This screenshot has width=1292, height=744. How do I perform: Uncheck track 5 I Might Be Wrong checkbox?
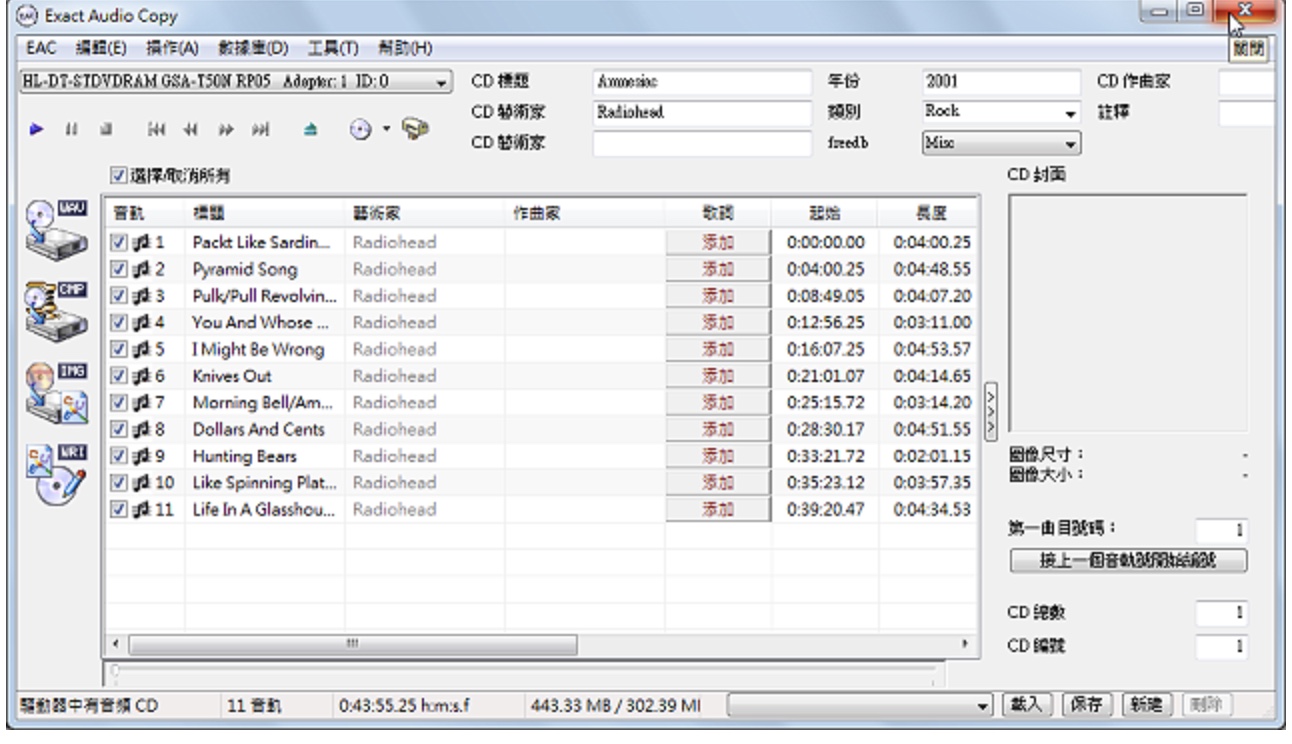(x=119, y=349)
